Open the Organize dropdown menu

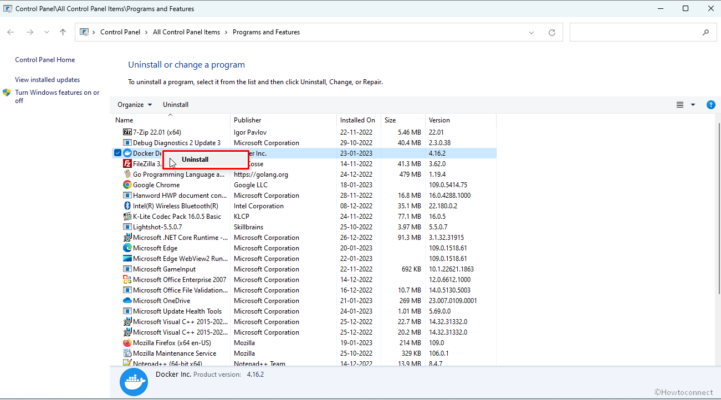(x=134, y=105)
